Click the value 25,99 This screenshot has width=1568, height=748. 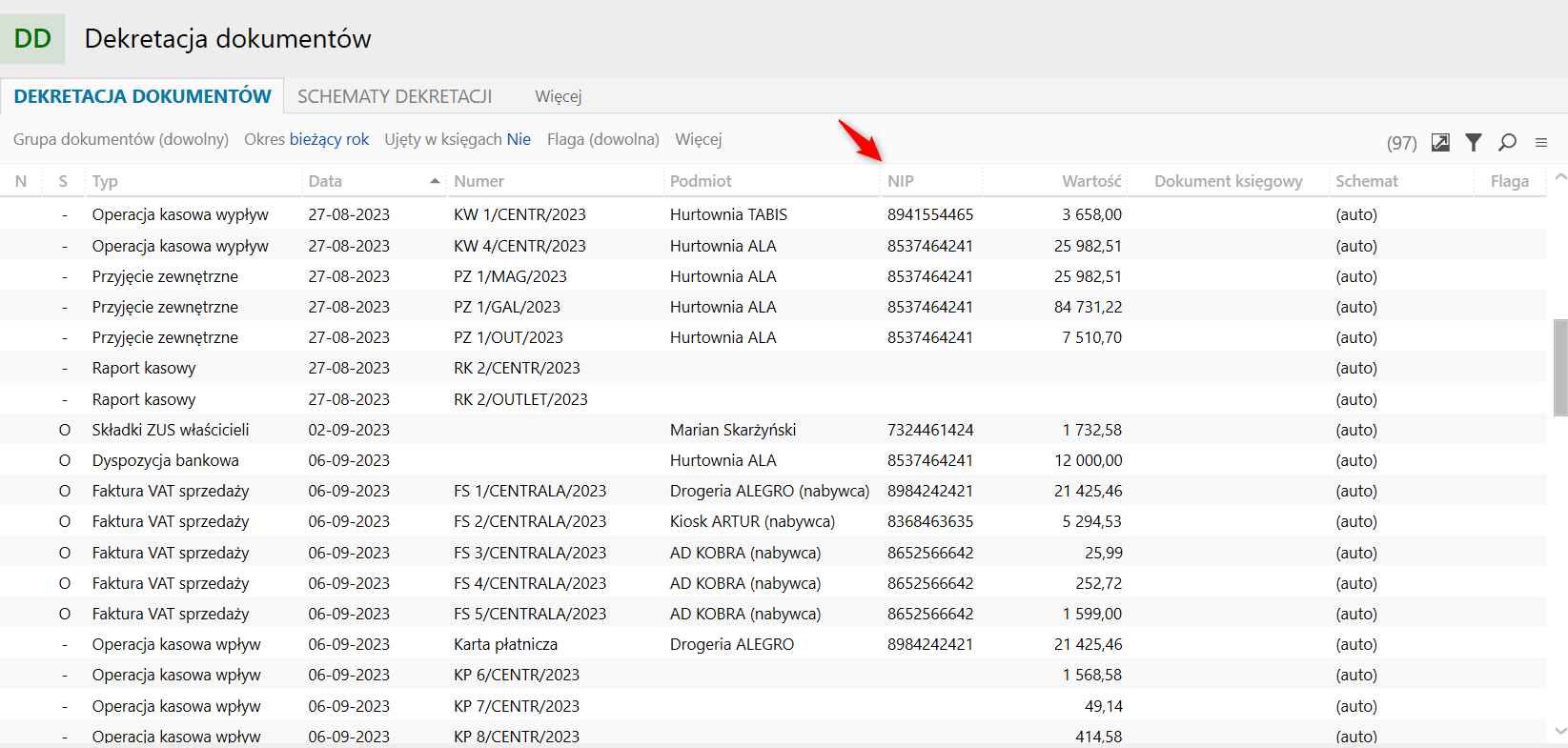(1103, 553)
